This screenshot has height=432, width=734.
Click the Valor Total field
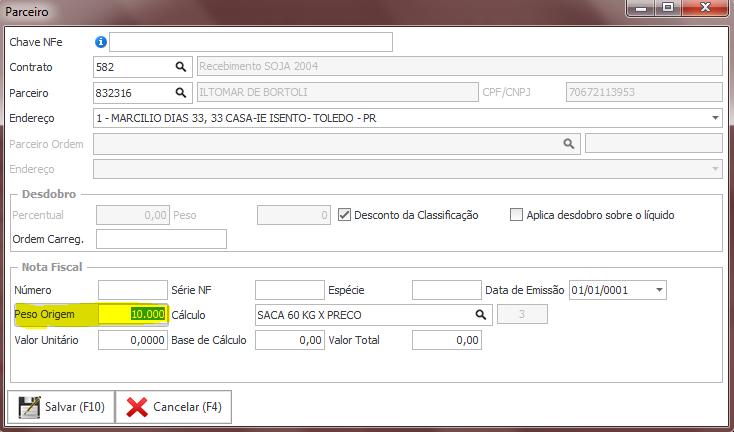click(x=447, y=340)
